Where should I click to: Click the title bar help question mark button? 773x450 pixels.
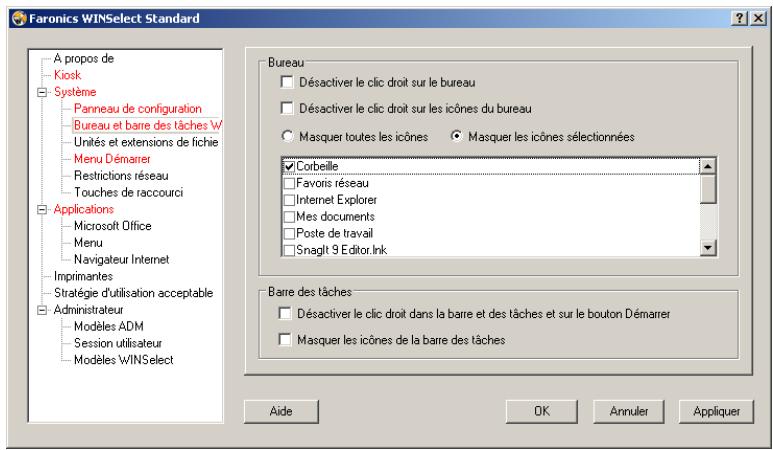click(739, 19)
